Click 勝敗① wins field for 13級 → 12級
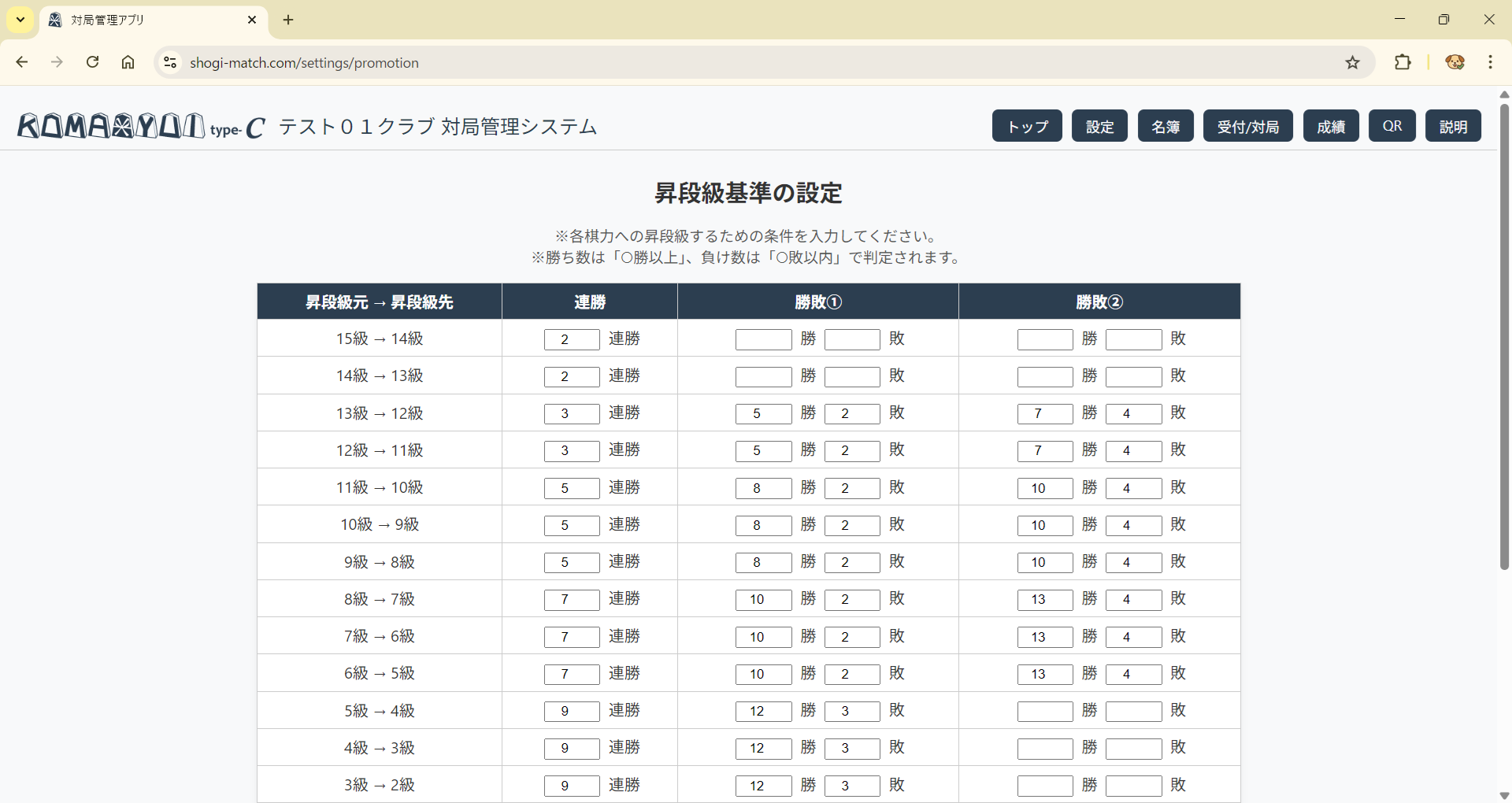 tap(763, 414)
